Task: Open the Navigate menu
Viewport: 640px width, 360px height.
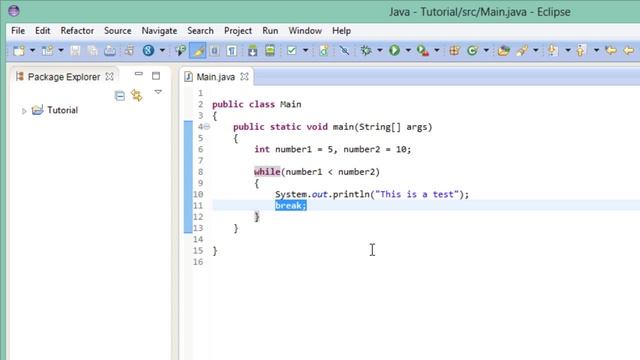Action: point(159,31)
